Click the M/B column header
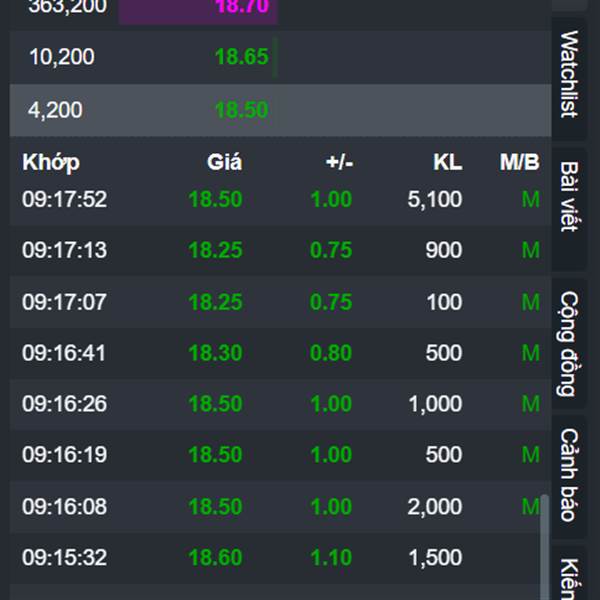 (x=519, y=162)
